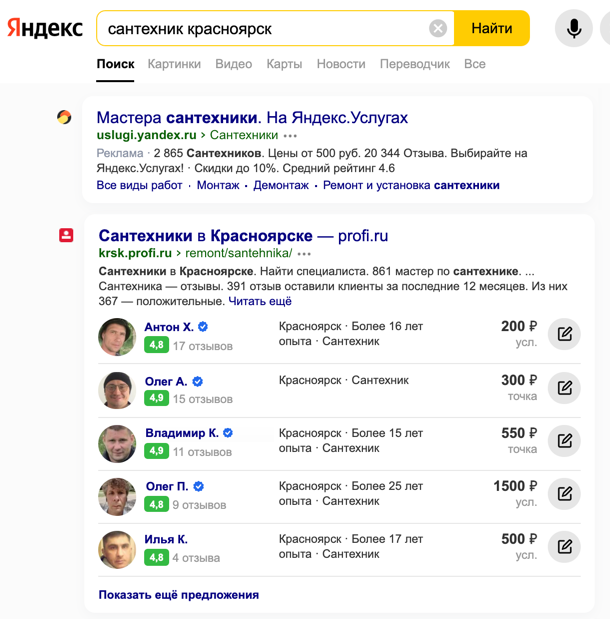Click profi.ru red favicon icon
This screenshot has height=619, width=610.
[x=66, y=235]
